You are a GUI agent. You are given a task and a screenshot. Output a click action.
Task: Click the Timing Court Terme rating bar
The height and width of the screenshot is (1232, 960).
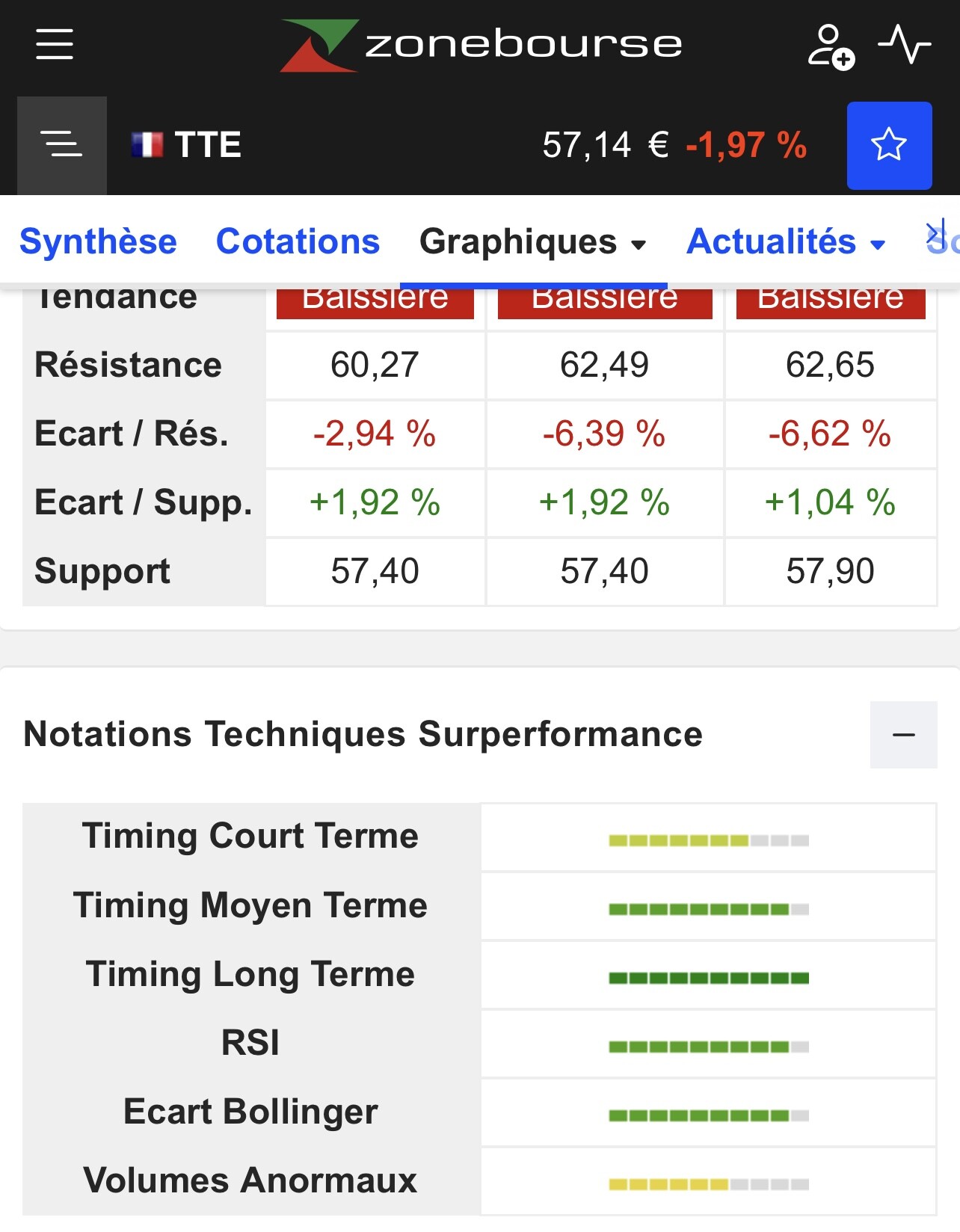click(708, 841)
